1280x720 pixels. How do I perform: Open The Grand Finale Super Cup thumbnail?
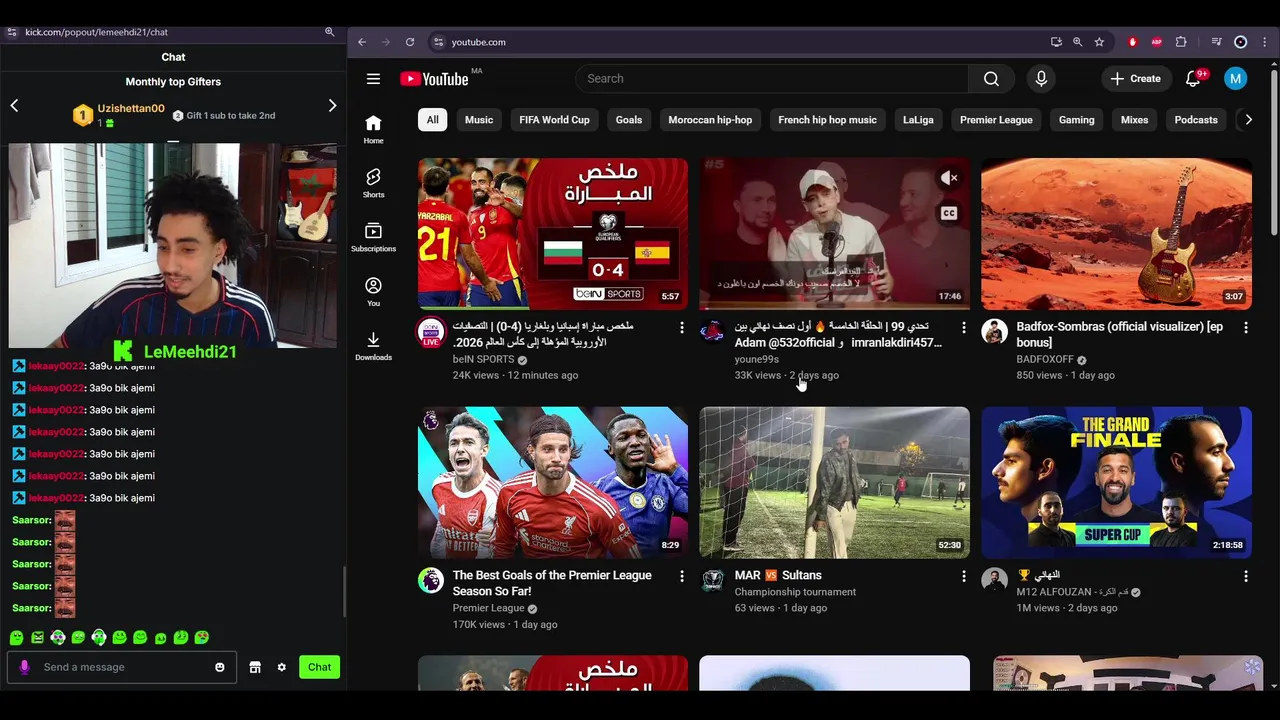tap(1116, 482)
